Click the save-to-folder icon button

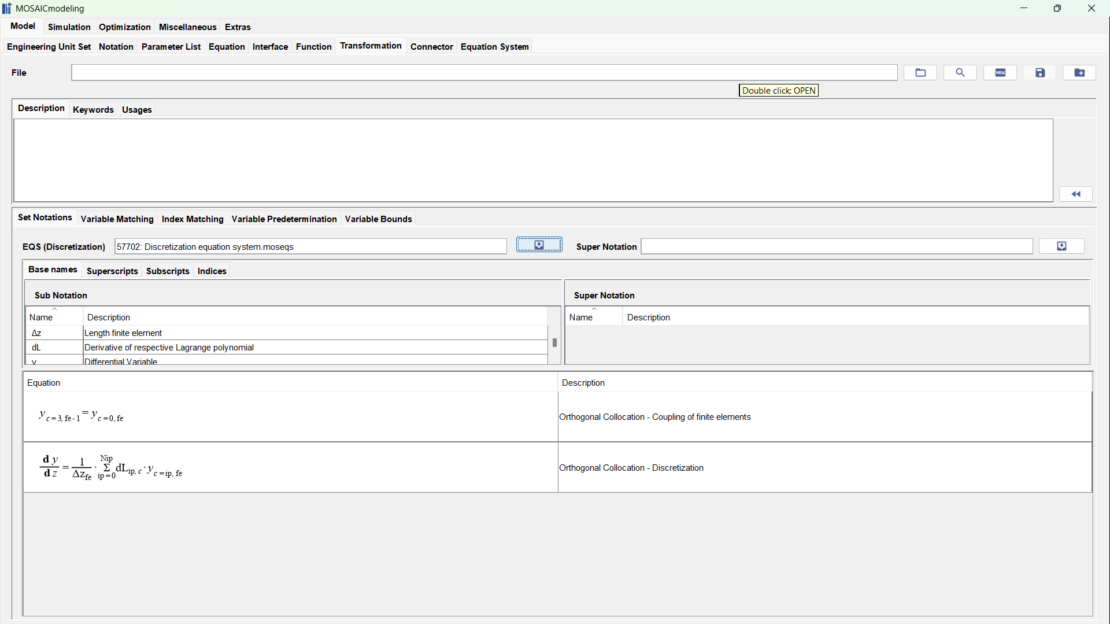tap(1079, 73)
